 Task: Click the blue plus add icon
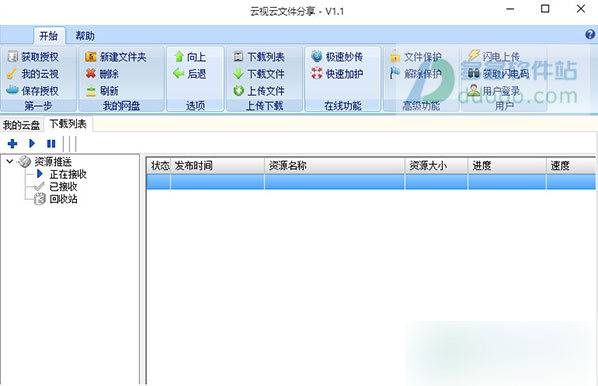point(12,143)
